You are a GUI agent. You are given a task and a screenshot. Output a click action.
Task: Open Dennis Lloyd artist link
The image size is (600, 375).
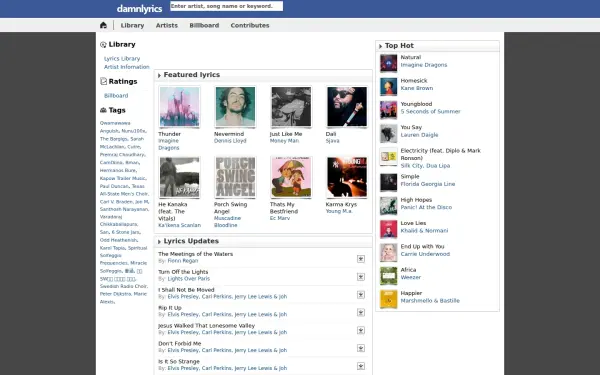tap(230, 141)
